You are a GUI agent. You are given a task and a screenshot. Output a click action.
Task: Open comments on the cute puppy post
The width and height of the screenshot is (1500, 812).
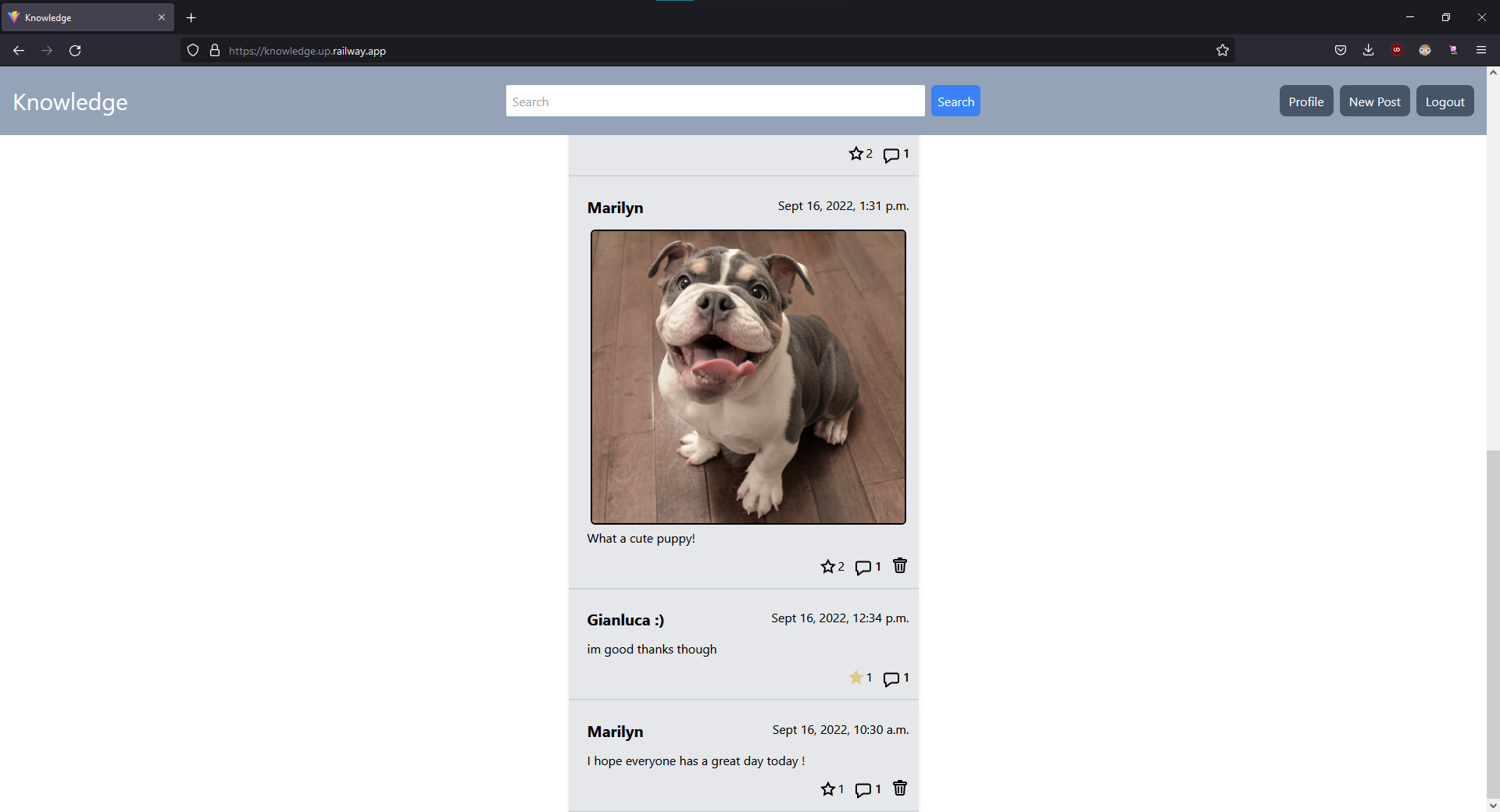[862, 568]
